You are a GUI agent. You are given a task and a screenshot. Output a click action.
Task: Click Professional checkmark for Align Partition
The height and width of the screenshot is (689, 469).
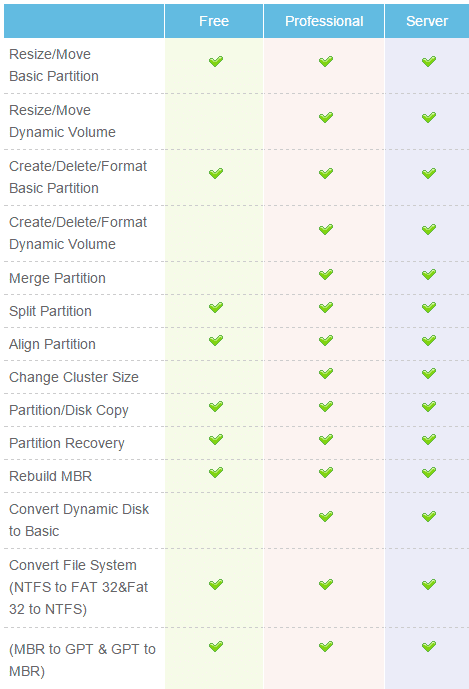pos(326,341)
